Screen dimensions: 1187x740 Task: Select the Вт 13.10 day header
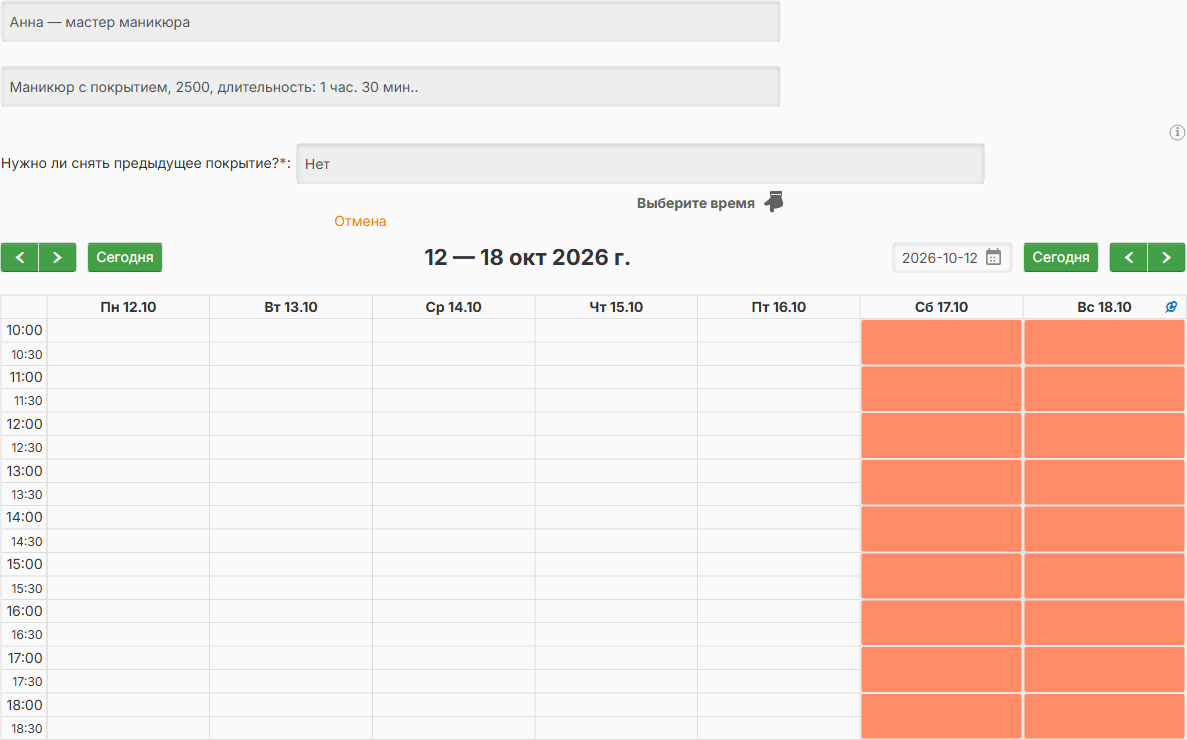(x=291, y=307)
